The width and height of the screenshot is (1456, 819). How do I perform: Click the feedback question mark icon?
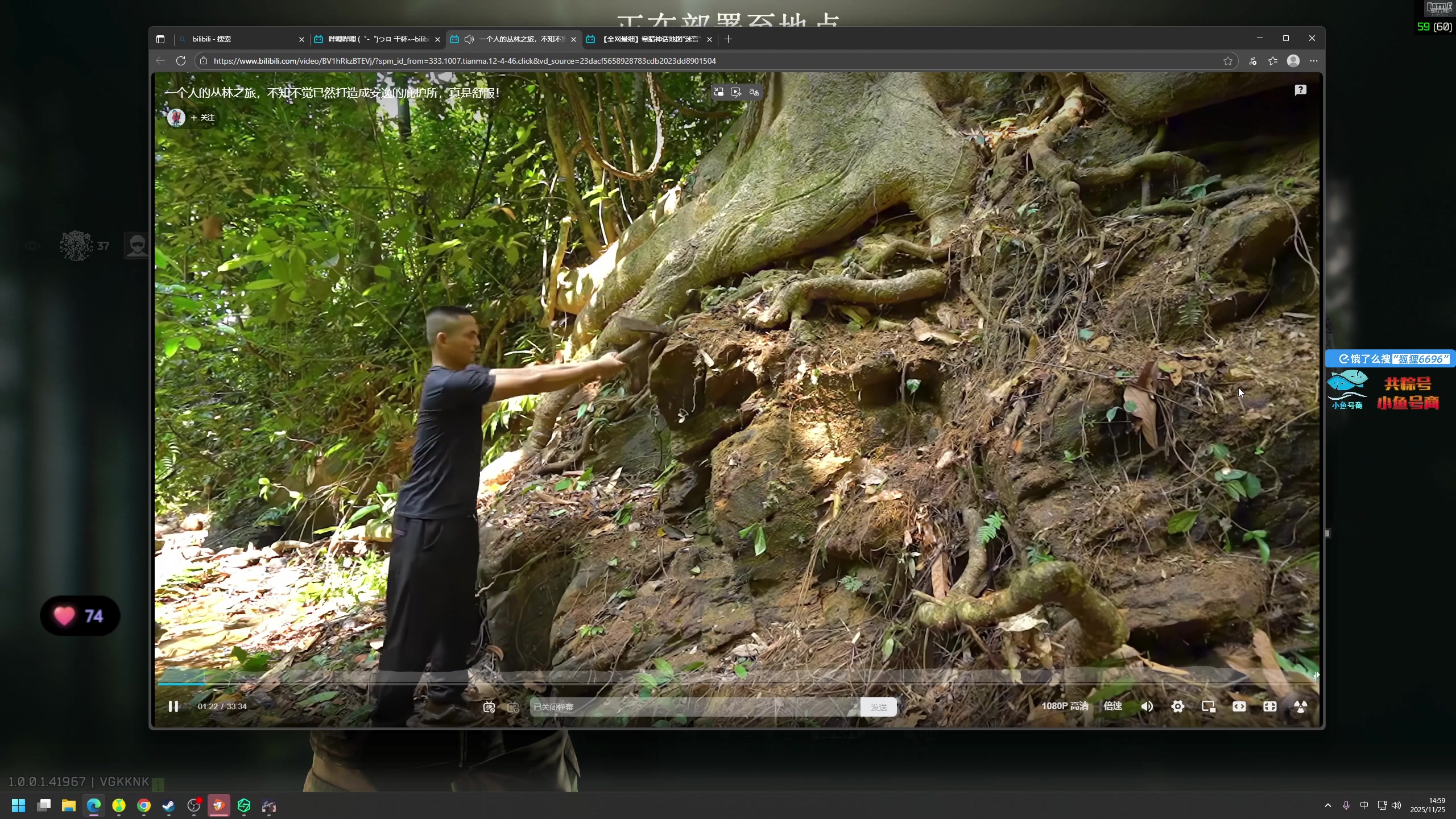[1300, 90]
